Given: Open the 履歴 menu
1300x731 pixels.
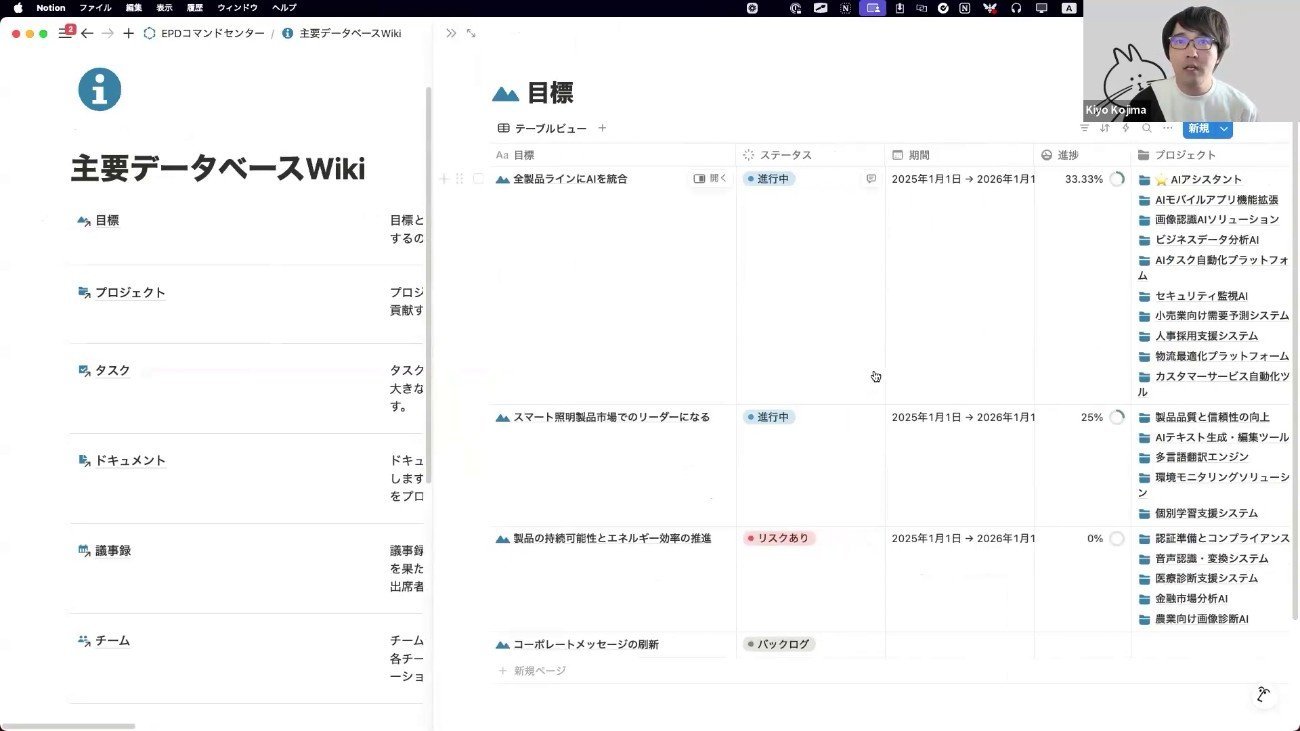Looking at the screenshot, I should [x=195, y=7].
